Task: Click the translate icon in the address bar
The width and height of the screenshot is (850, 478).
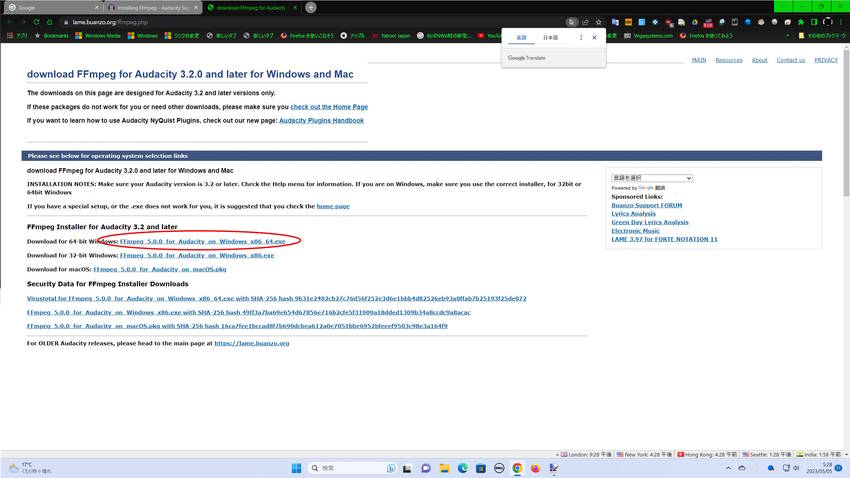Action: pyautogui.click(x=571, y=22)
